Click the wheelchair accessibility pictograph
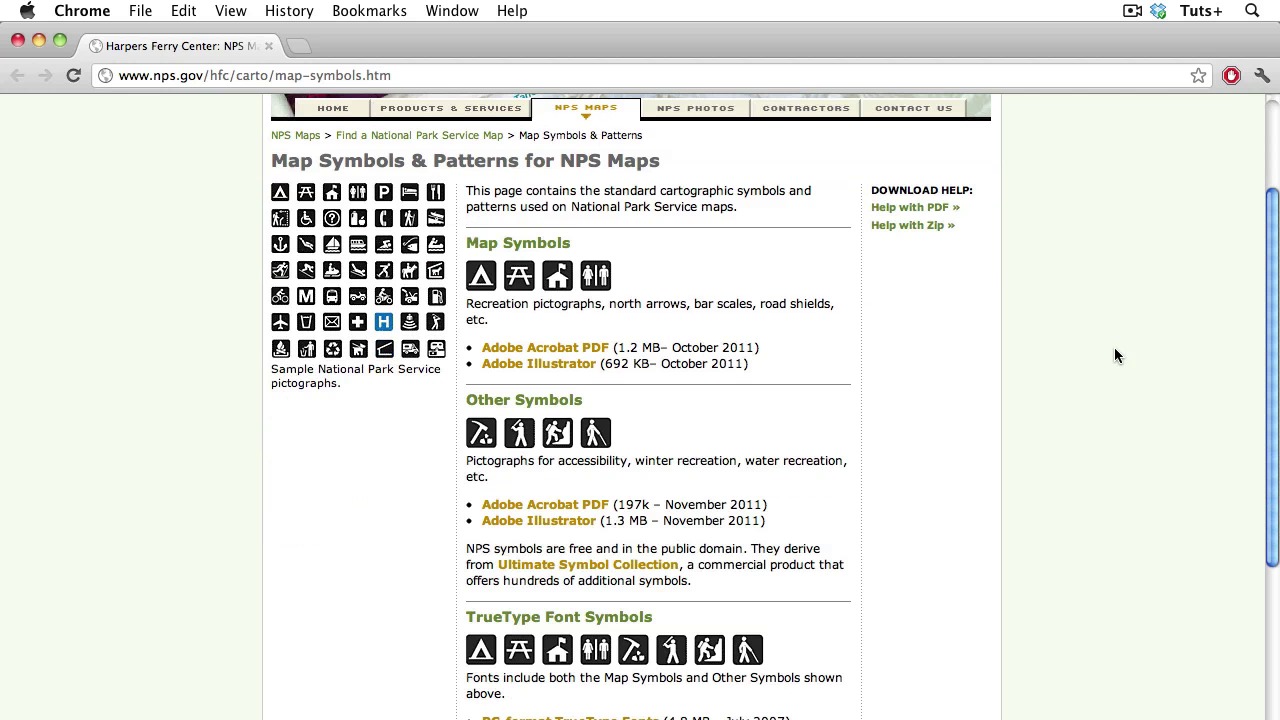The image size is (1280, 720). click(306, 218)
